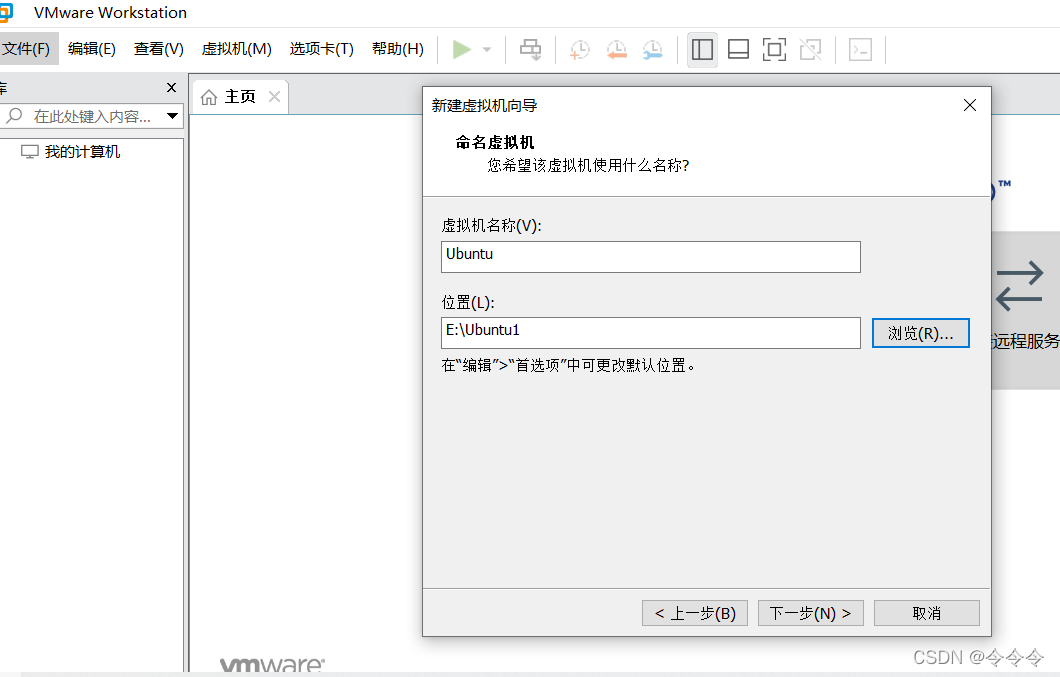Click the Send Ctrl+Alt+Del icon
The width and height of the screenshot is (1060, 677).
click(x=530, y=49)
